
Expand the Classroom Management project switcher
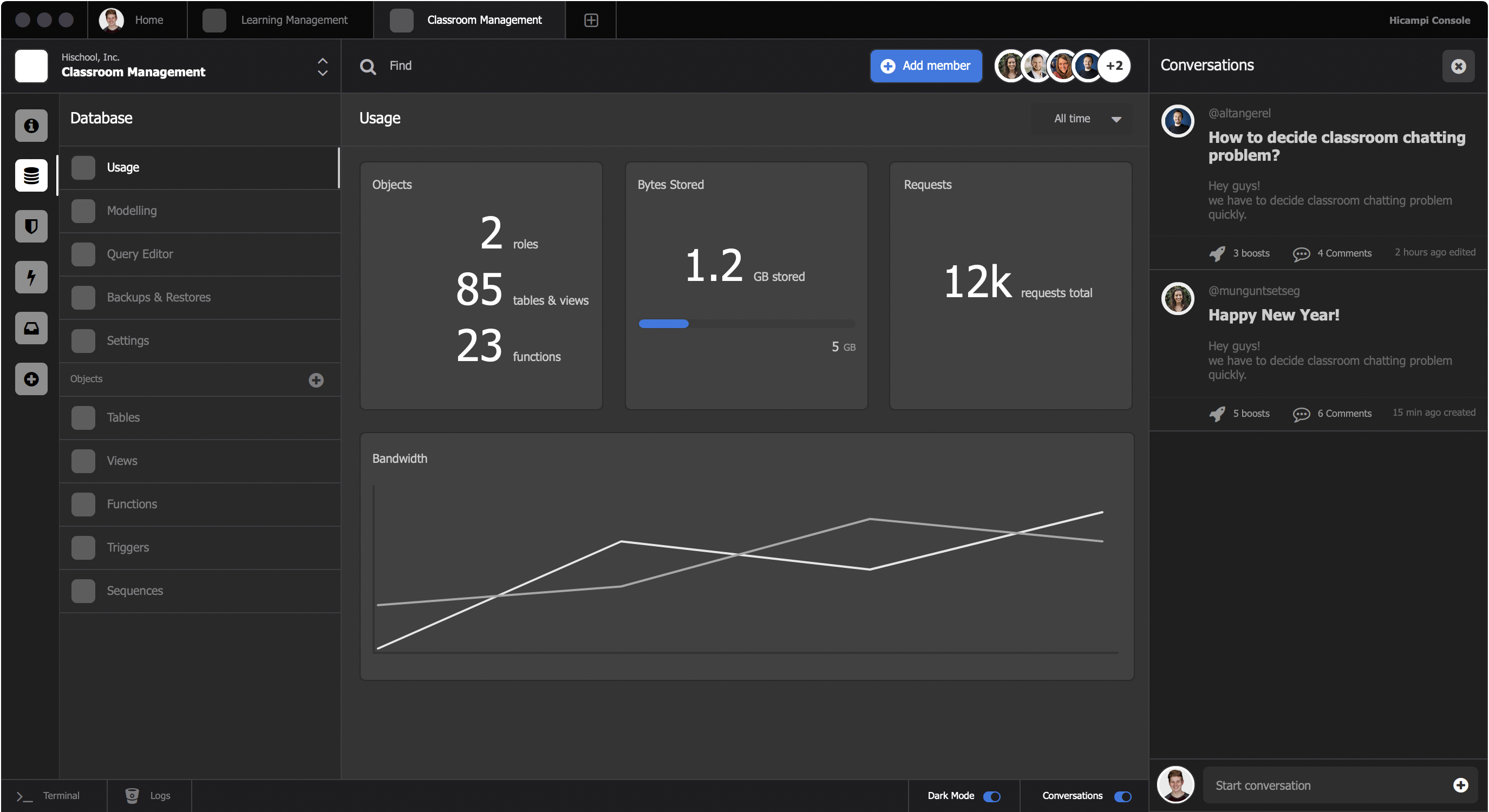(323, 67)
